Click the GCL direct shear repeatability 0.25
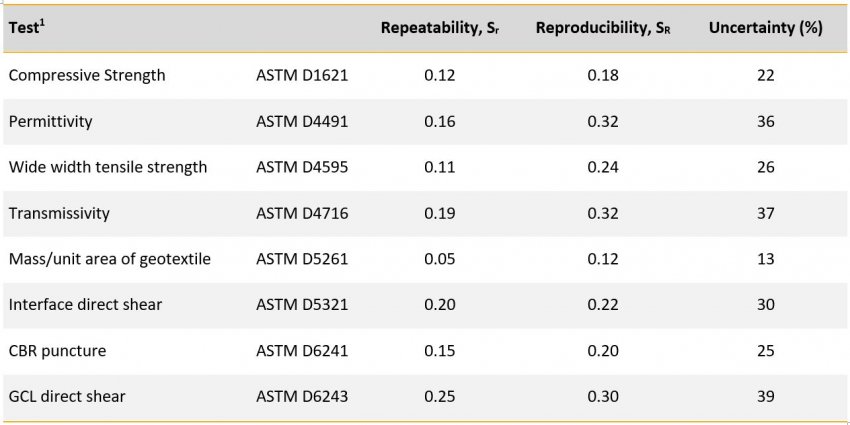This screenshot has width=850, height=425. pos(439,397)
